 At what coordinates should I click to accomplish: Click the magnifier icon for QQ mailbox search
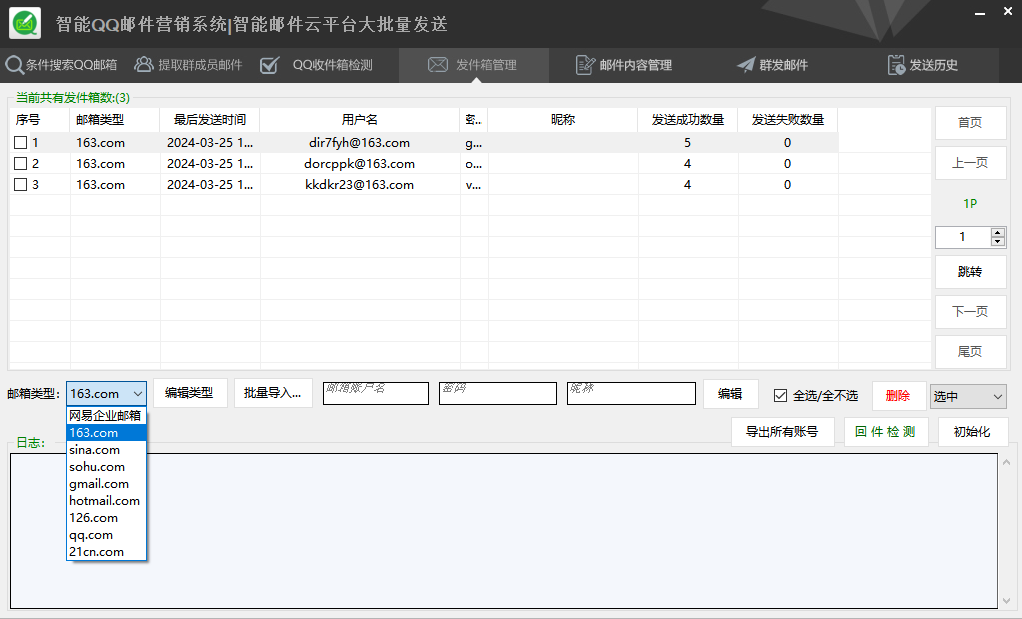click(x=14, y=65)
